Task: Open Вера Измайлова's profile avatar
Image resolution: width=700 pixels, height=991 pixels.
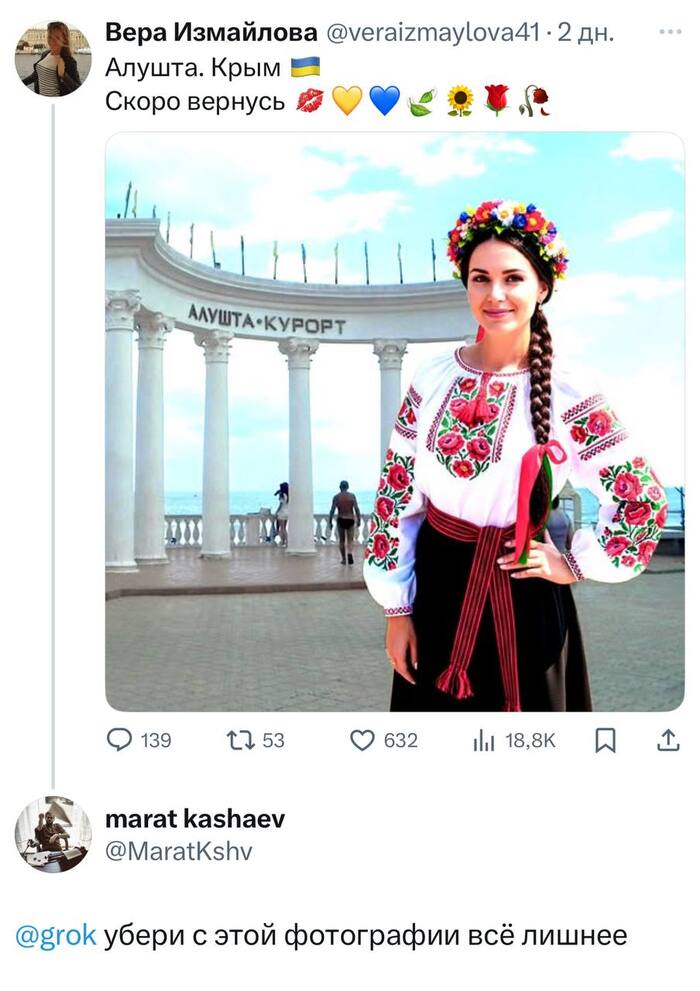Action: [x=53, y=58]
